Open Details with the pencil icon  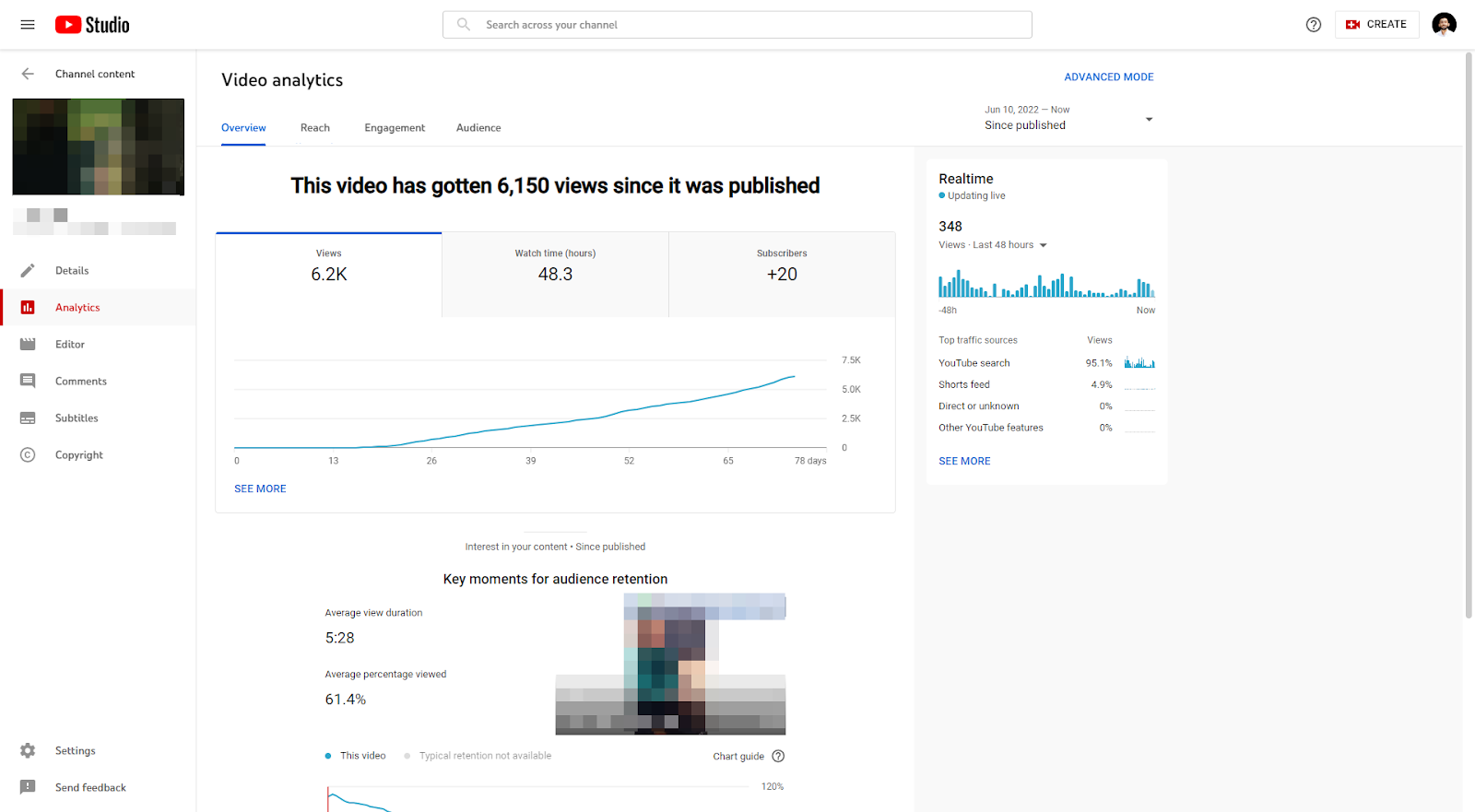28,270
